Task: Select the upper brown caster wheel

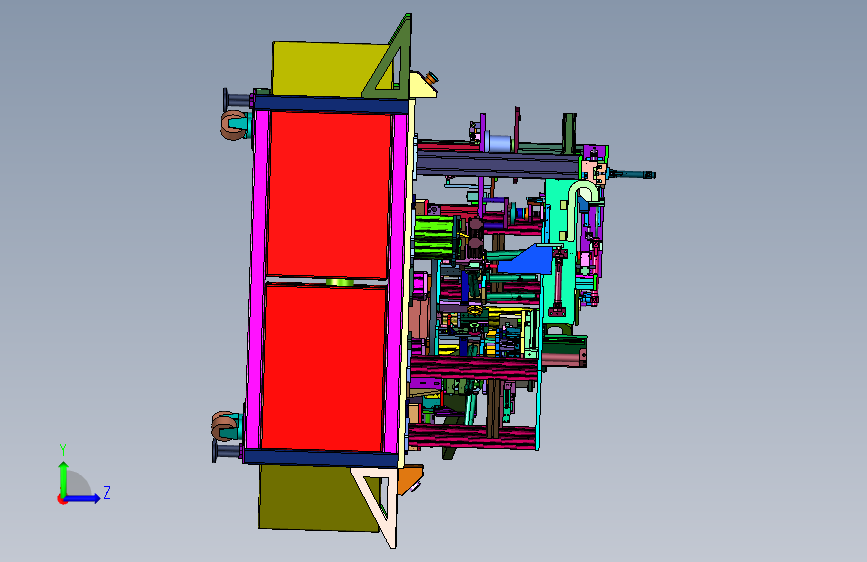Action: [x=233, y=125]
